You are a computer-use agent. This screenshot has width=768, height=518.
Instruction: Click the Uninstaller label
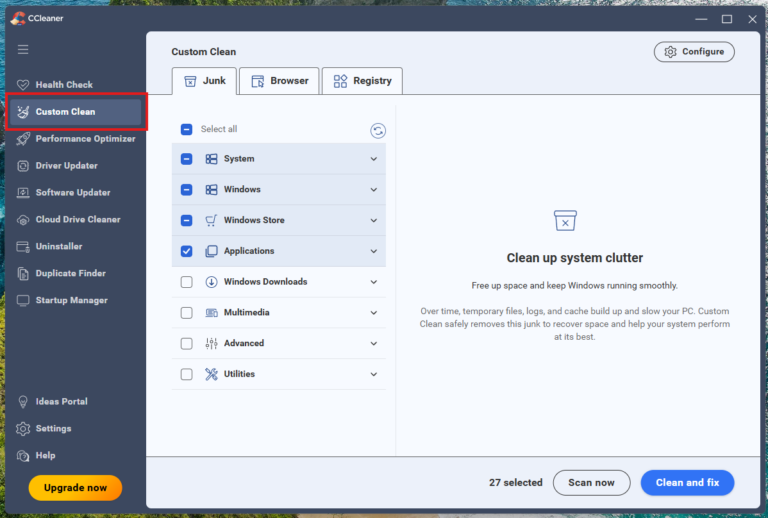(x=59, y=246)
